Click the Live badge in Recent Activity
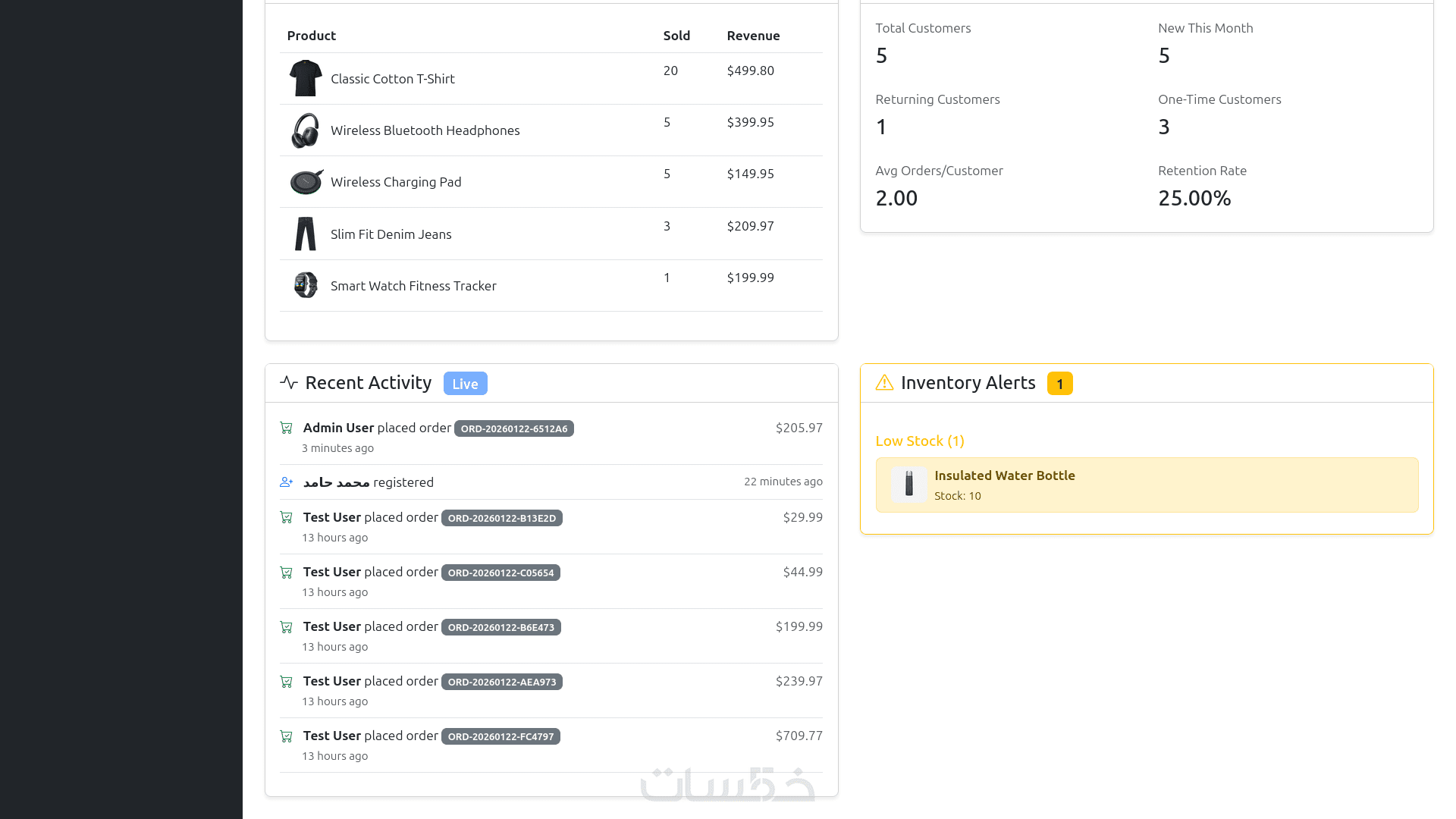Viewport: 1456px width, 819px height. click(465, 384)
